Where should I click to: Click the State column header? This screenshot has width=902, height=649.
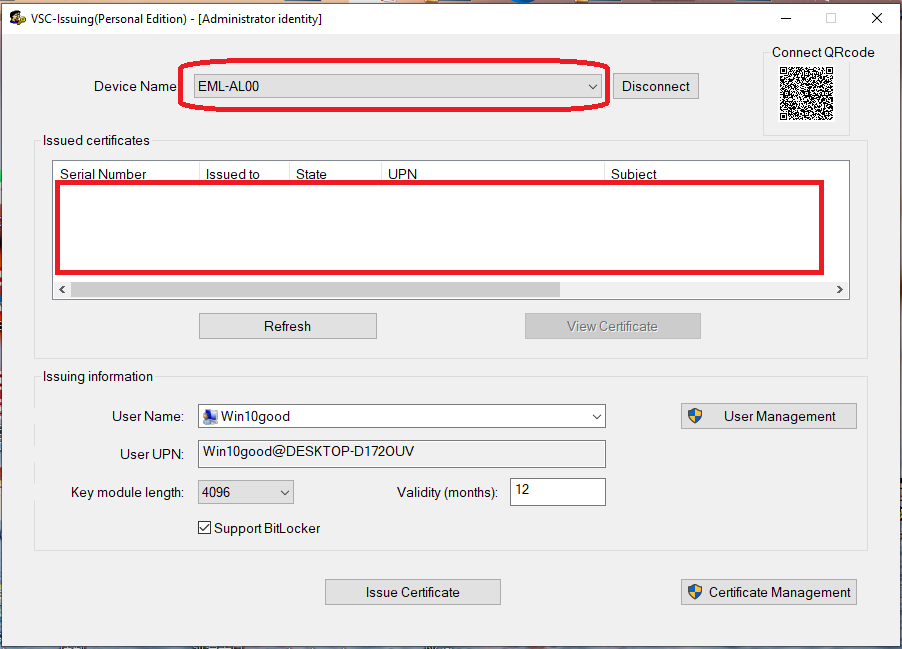point(311,174)
